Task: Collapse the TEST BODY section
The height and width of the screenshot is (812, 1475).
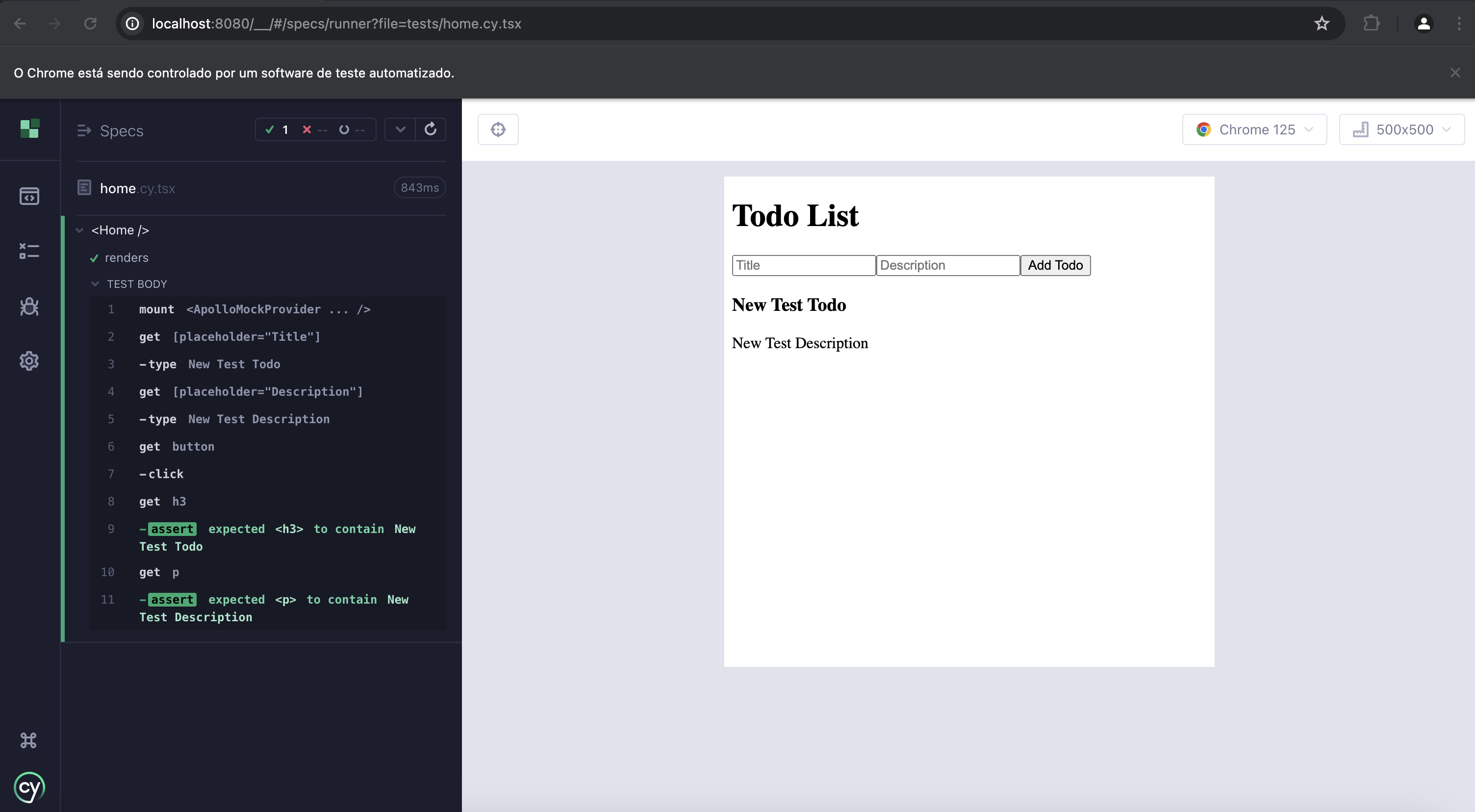Action: pos(95,283)
